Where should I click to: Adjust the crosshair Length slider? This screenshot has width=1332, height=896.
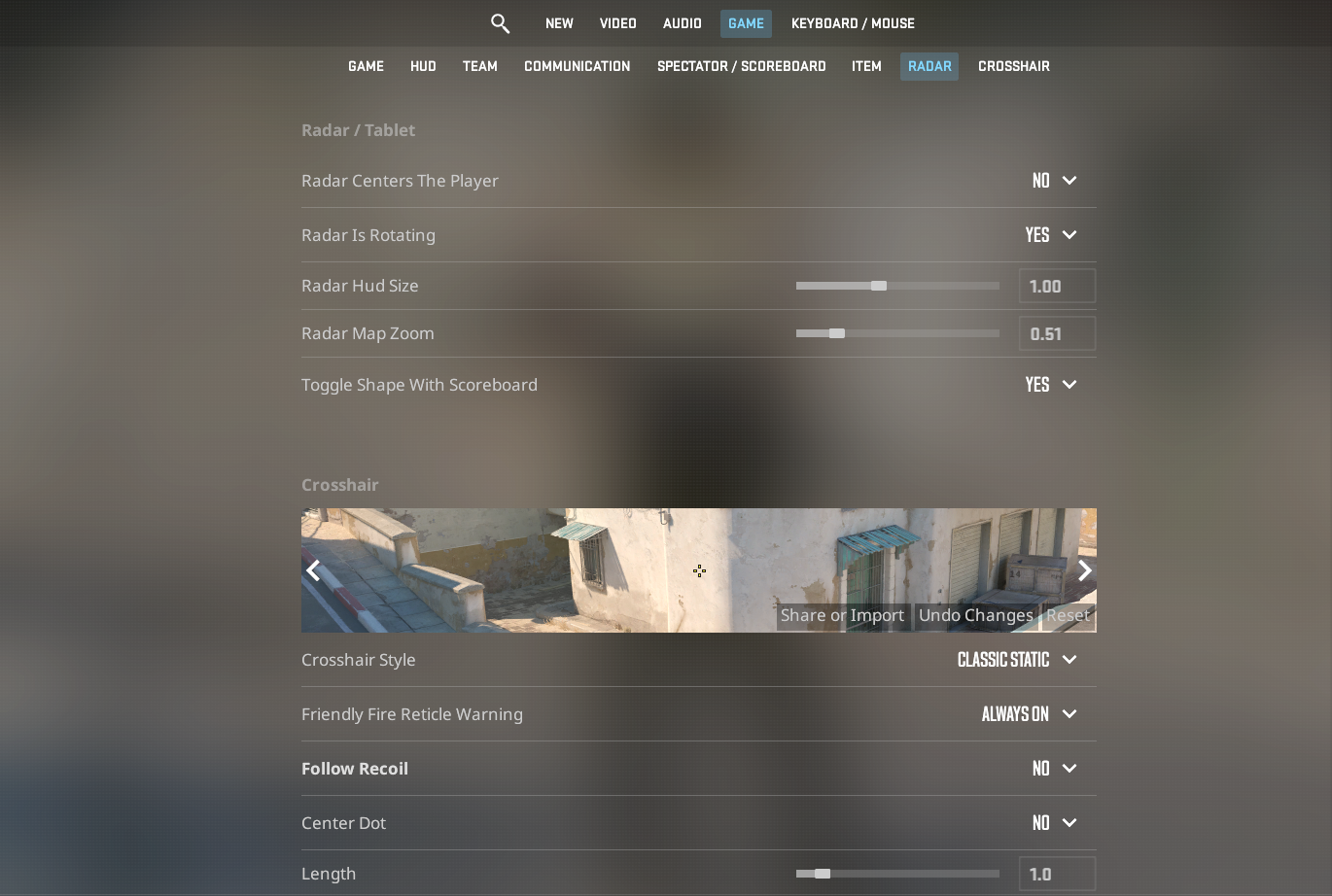(x=897, y=874)
